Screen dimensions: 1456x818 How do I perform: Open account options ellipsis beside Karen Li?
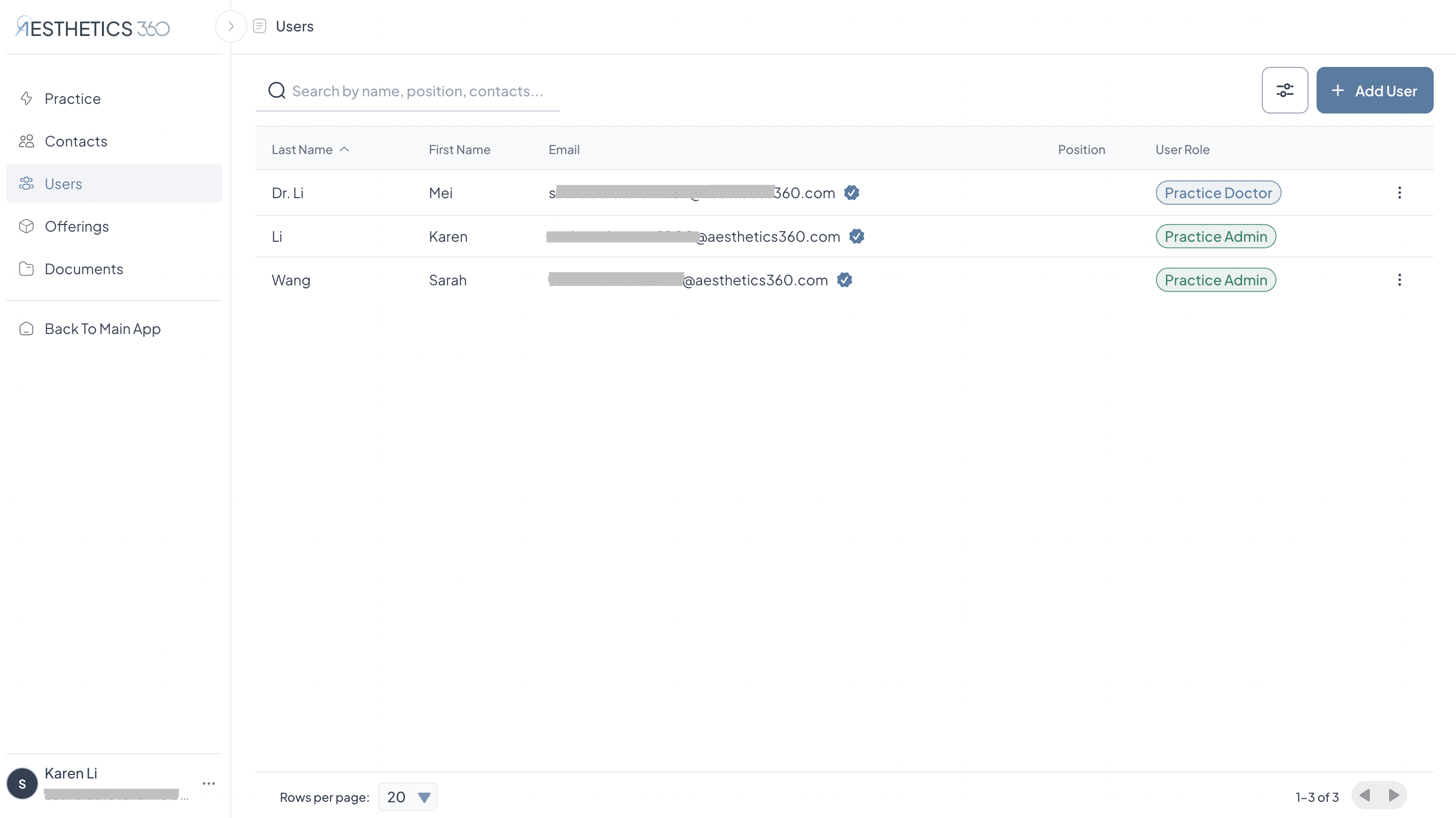[x=208, y=783]
